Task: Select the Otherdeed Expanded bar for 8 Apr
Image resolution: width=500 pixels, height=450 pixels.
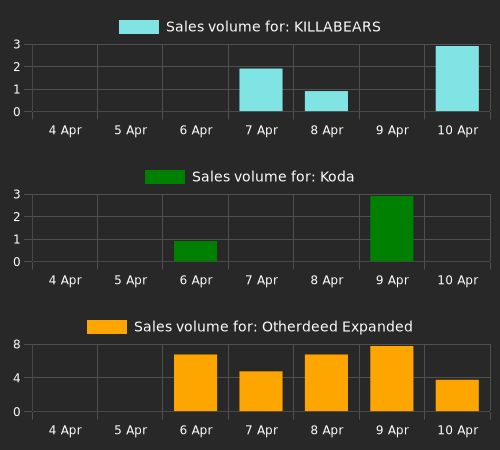Action: tap(326, 383)
